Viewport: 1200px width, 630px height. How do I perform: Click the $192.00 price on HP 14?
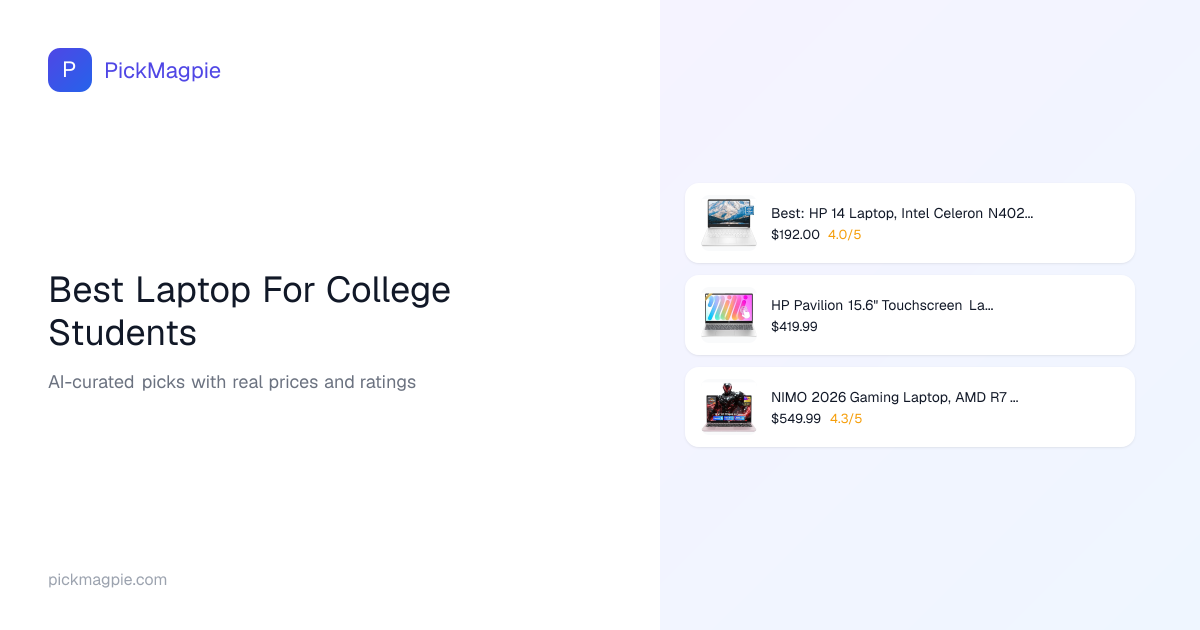pyautogui.click(x=795, y=235)
